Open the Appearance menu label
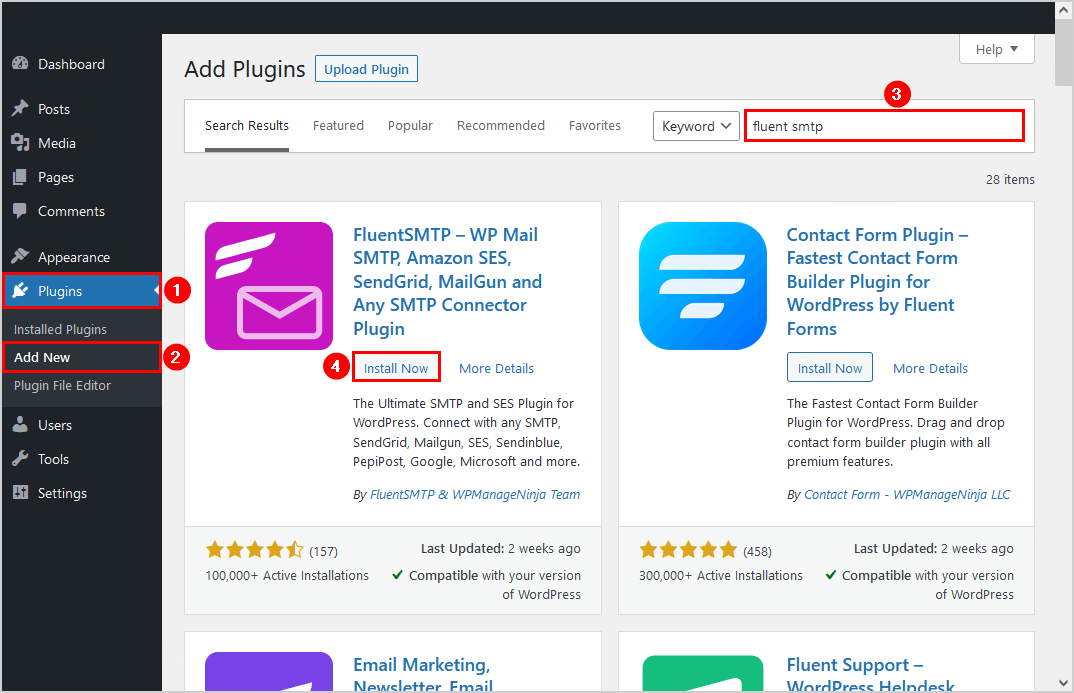 [x=74, y=257]
